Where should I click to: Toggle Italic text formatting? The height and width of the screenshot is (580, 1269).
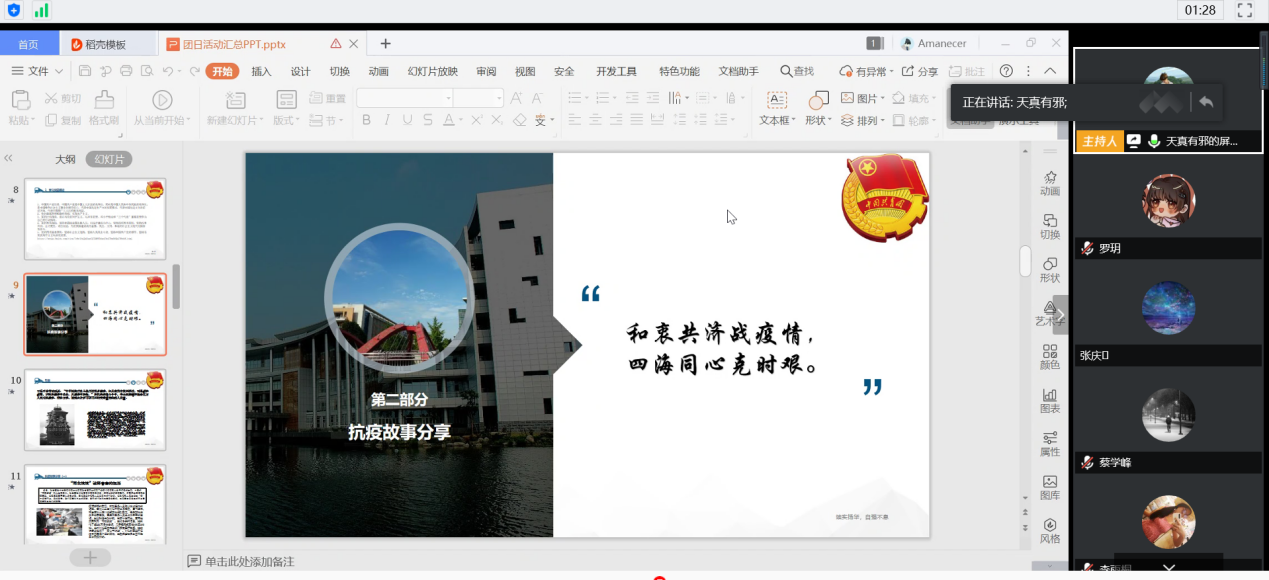coord(387,120)
